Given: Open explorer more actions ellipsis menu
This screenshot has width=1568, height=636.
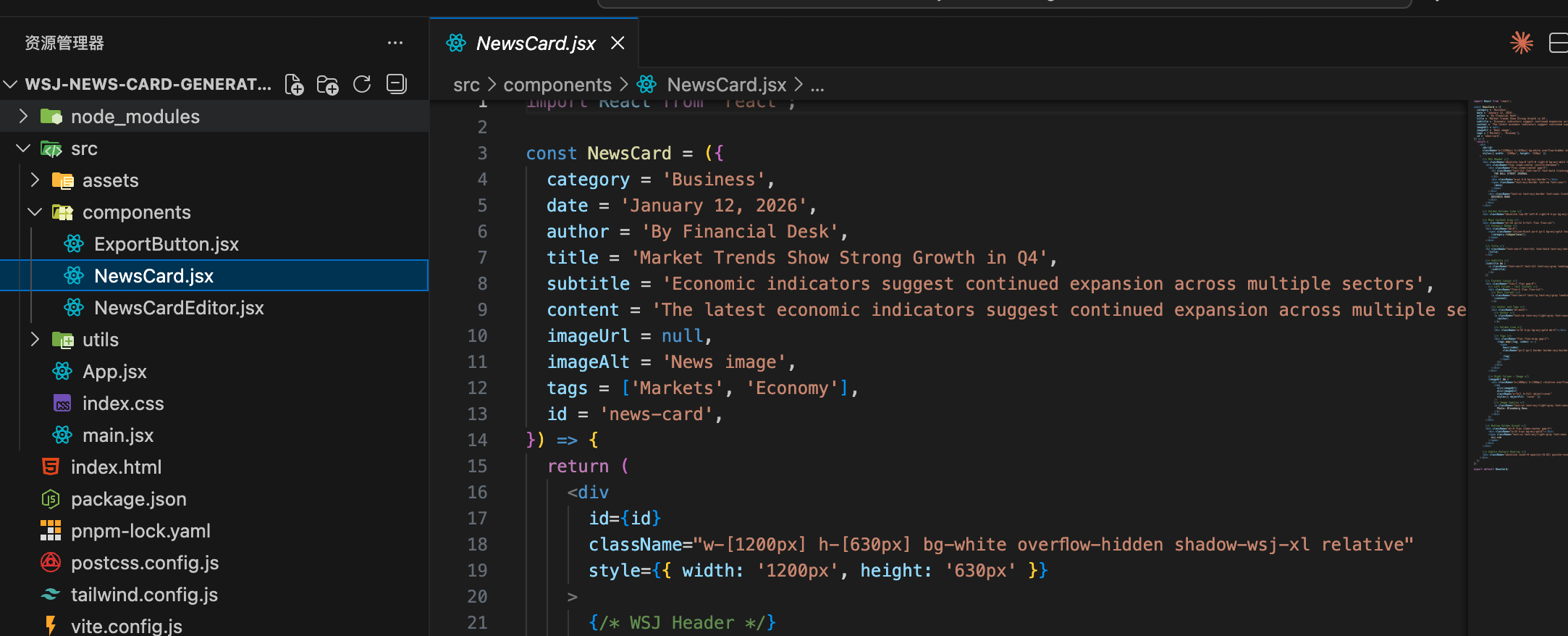Looking at the screenshot, I should (x=395, y=43).
